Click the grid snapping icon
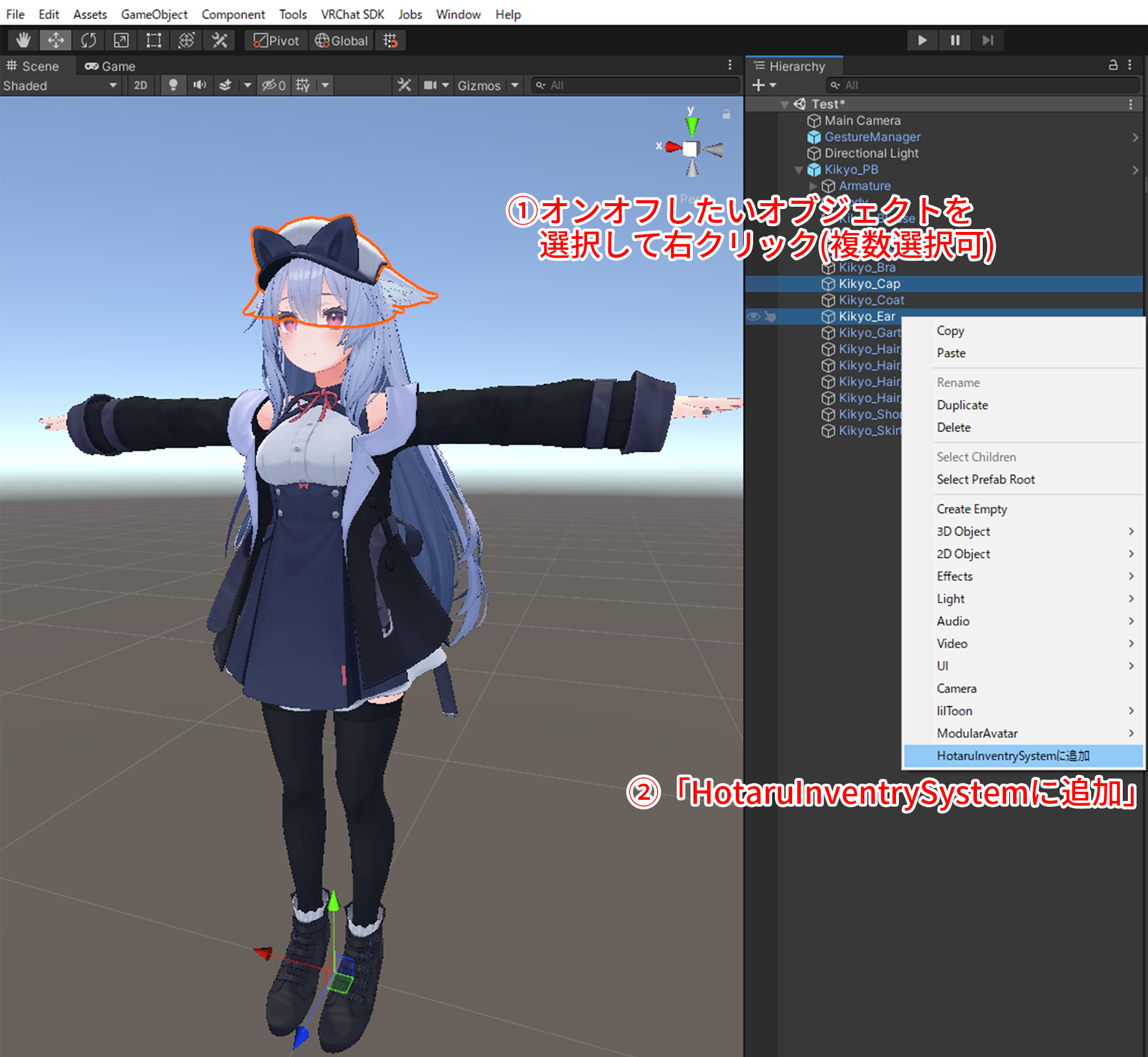Image resolution: width=1148 pixels, height=1057 pixels. point(390,40)
